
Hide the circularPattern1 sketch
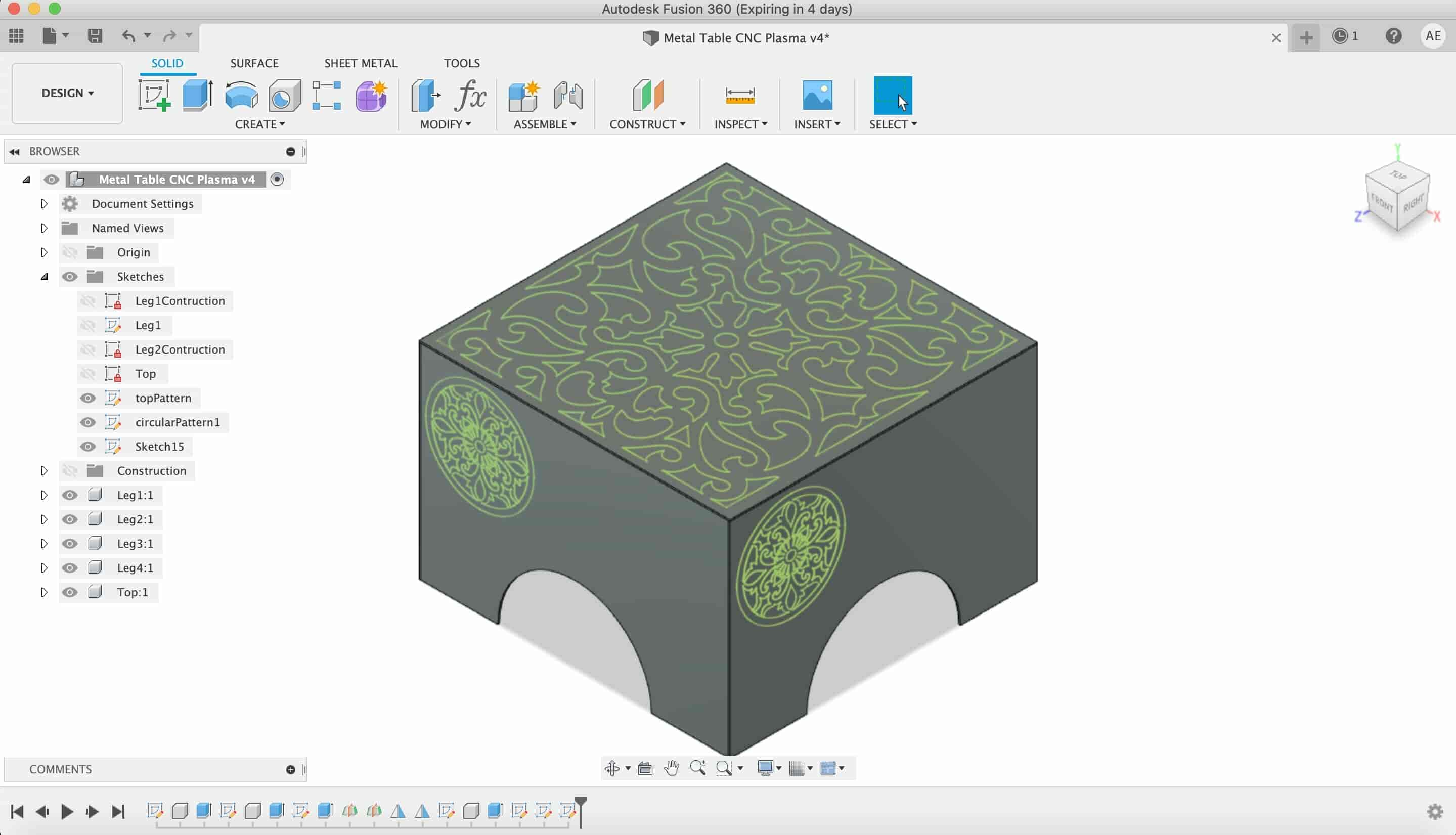tap(87, 422)
